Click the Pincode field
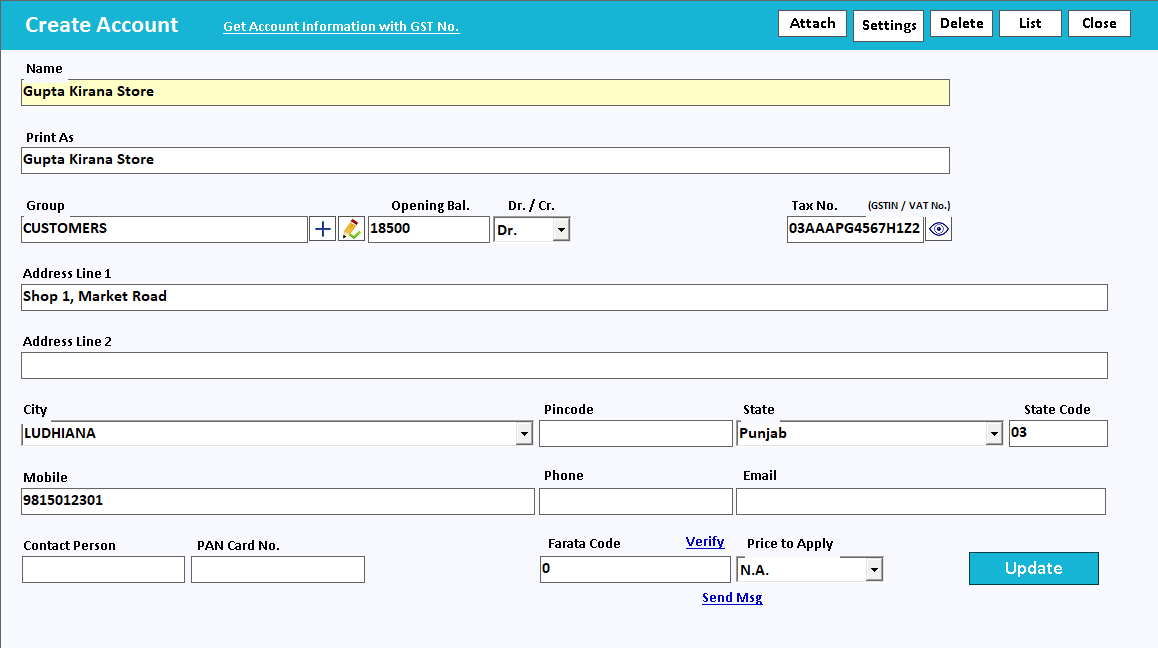The width and height of the screenshot is (1158, 648). click(x=635, y=433)
